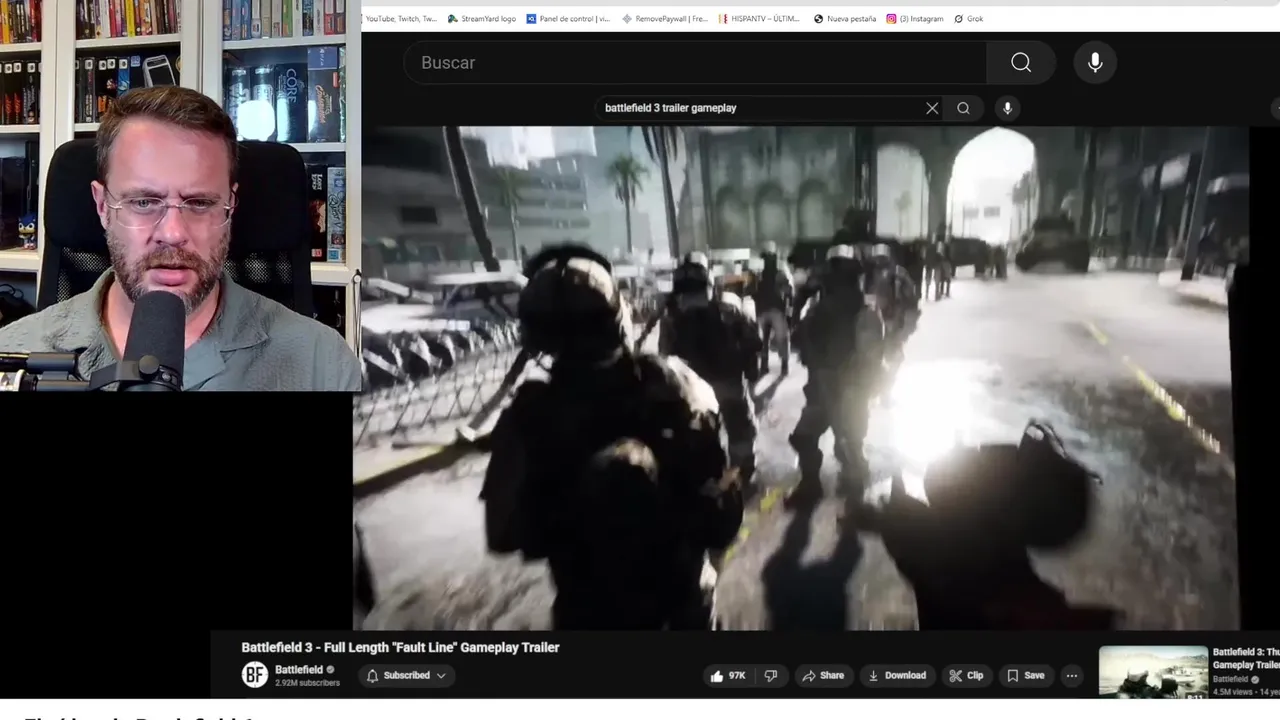Save the video to a playlist

tap(1026, 676)
